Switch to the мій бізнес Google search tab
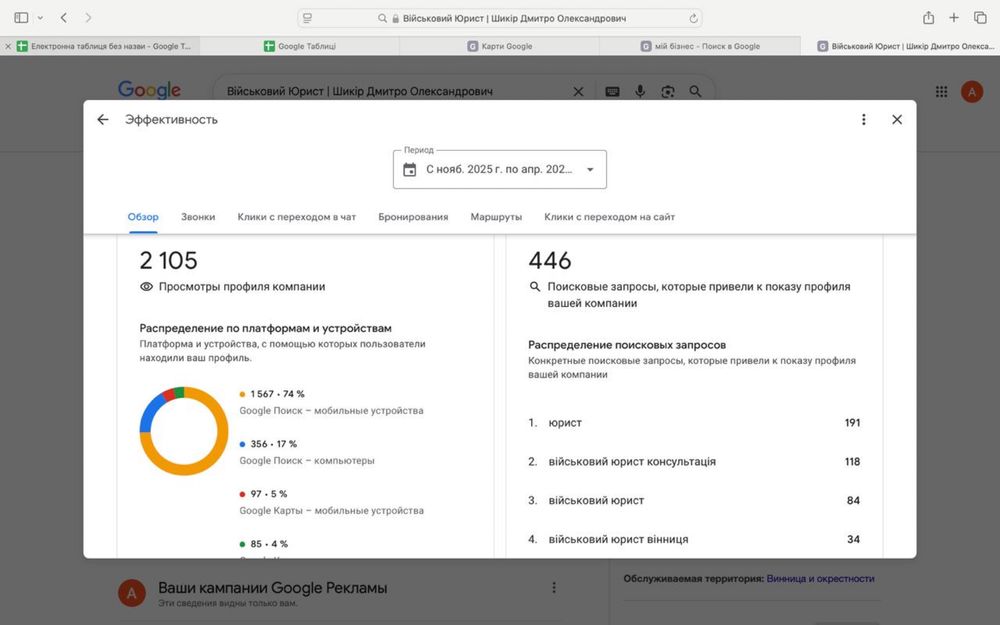Viewport: 1000px width, 625px height. point(700,46)
